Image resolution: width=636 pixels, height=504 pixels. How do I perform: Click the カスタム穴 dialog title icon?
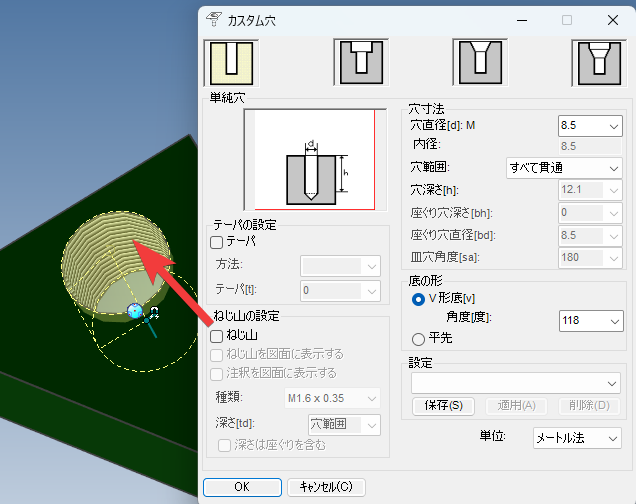(213, 19)
